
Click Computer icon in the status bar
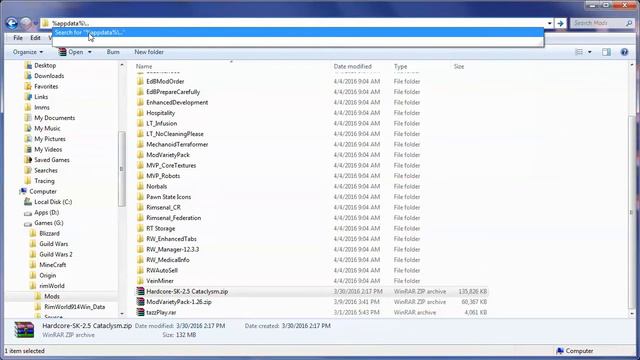point(560,351)
